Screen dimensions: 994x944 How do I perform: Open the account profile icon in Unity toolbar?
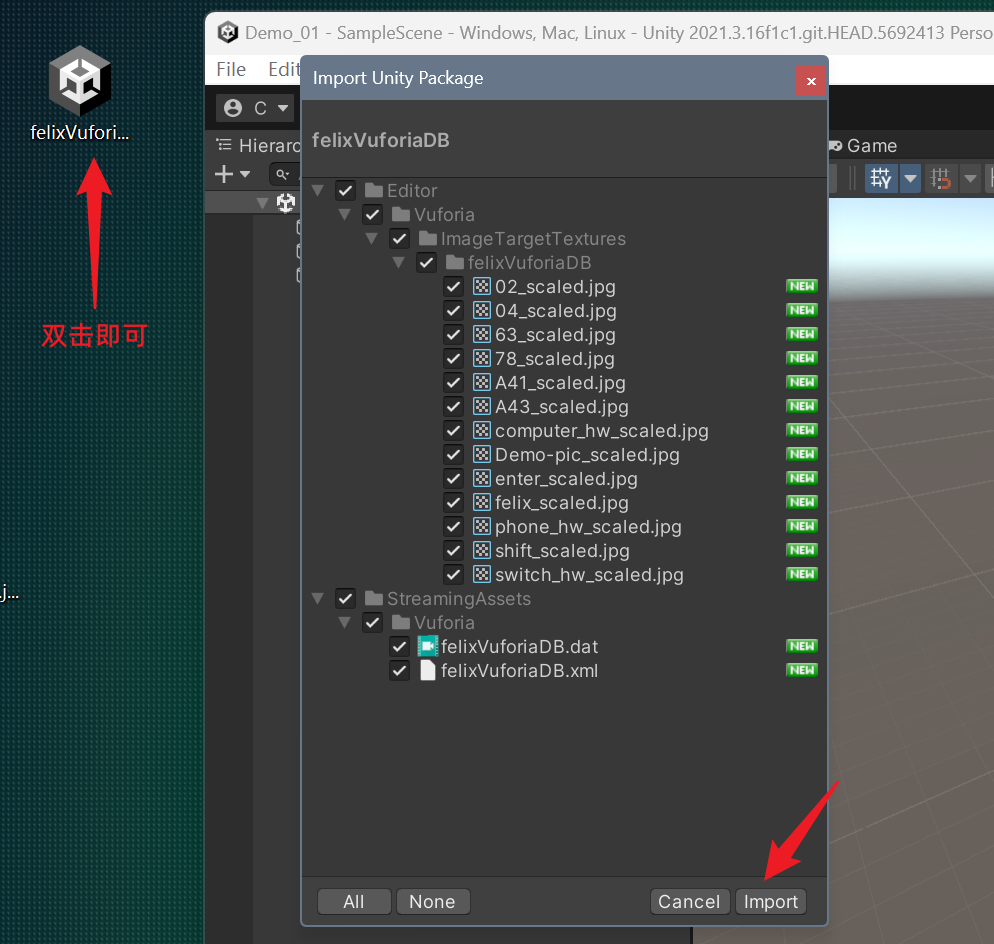233,108
